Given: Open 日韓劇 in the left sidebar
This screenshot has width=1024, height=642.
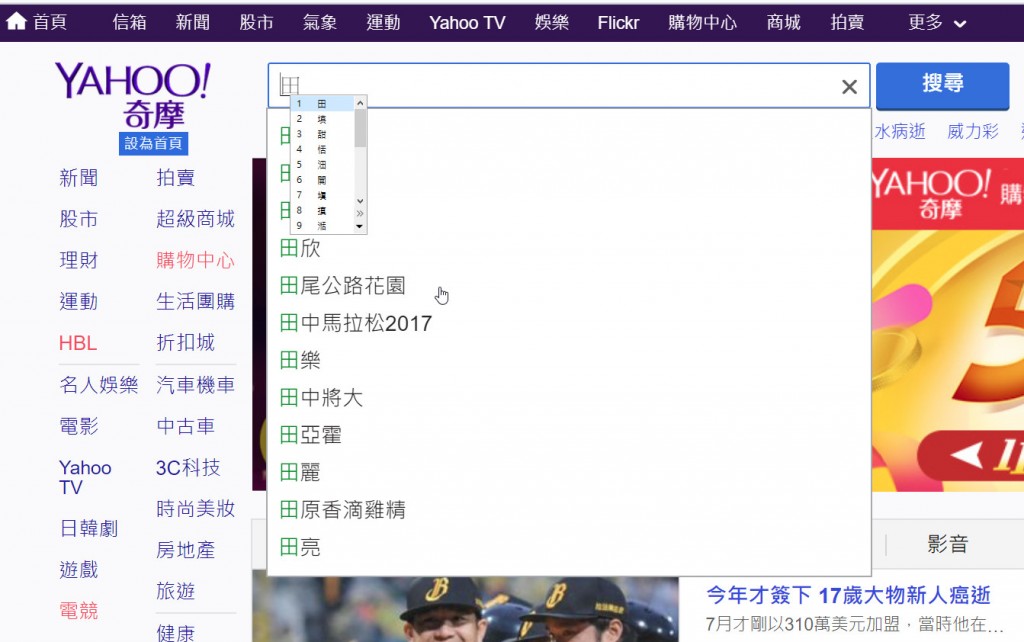Looking at the screenshot, I should pyautogui.click(x=89, y=528).
